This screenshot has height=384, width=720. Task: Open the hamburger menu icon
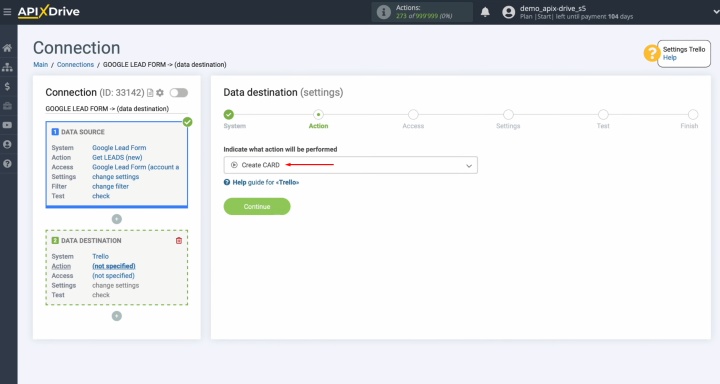pos(7,11)
